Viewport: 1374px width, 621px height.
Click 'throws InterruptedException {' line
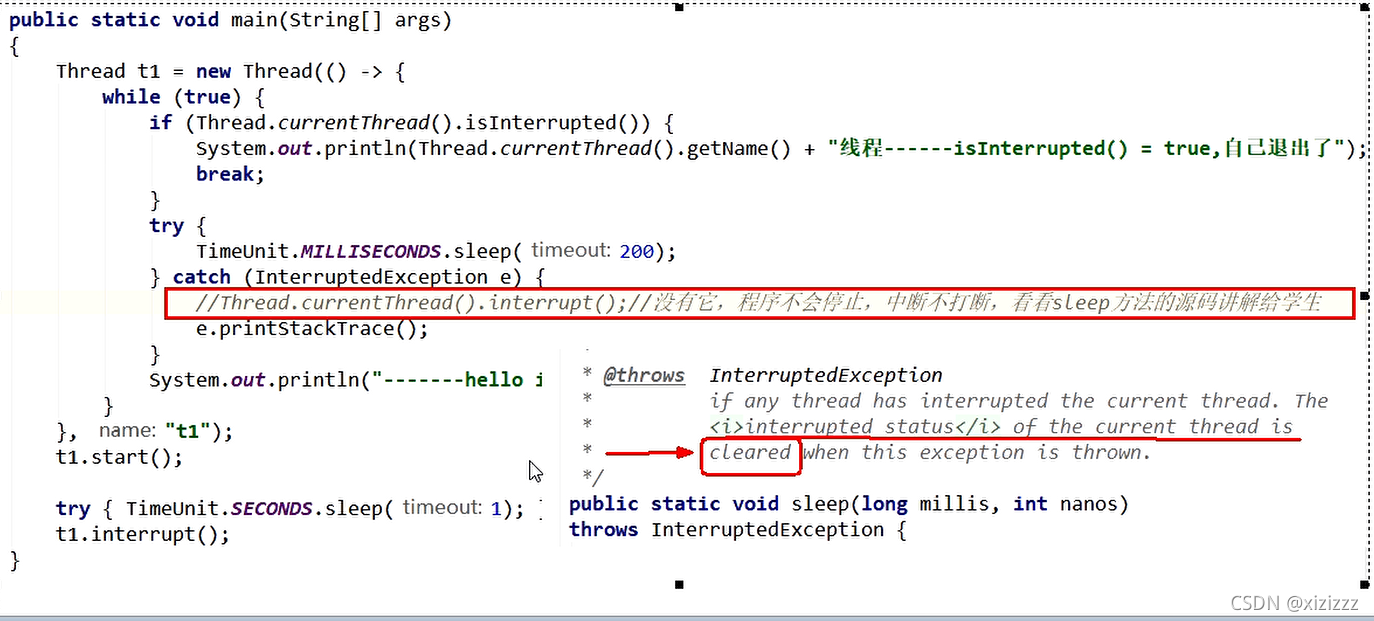(x=737, y=530)
